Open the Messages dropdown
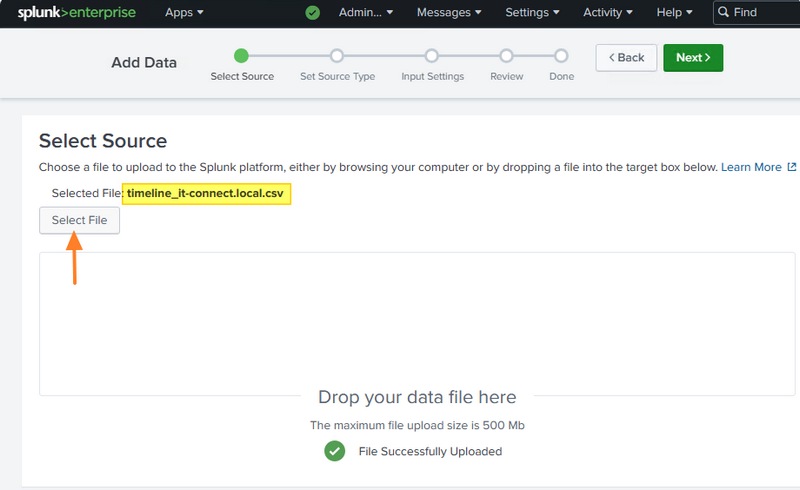The image size is (800, 490). (449, 13)
